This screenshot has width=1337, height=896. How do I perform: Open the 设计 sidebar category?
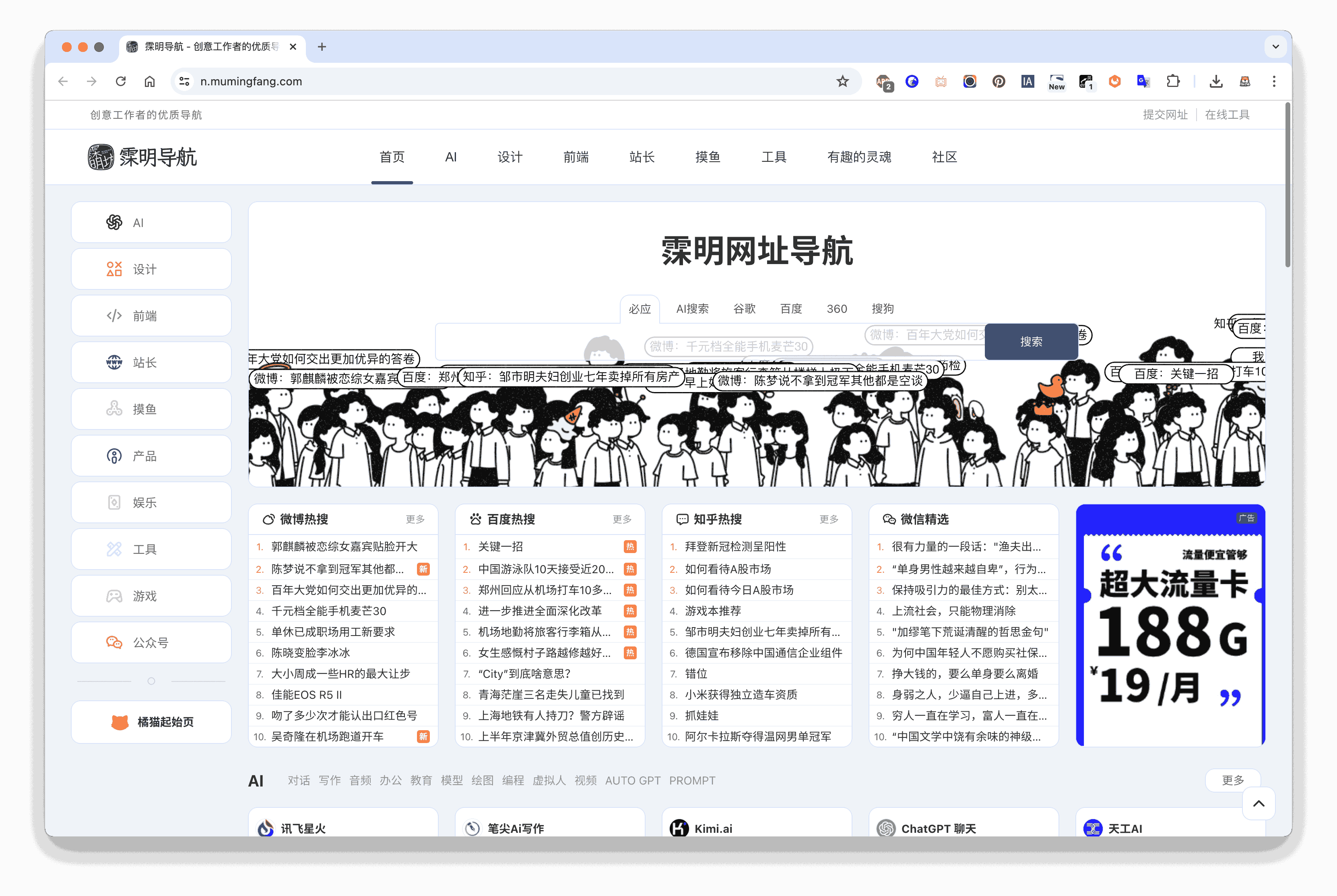coord(151,269)
